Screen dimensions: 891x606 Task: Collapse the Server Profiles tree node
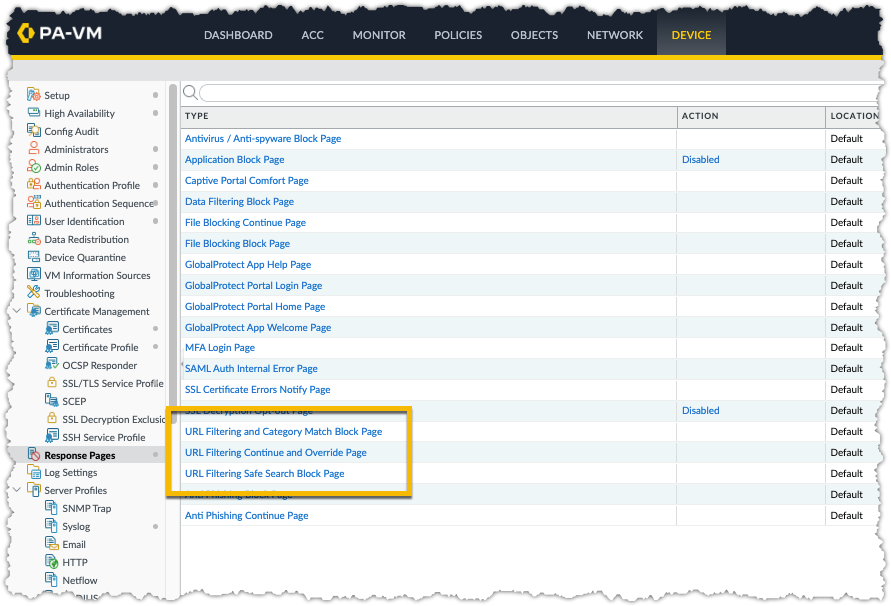coord(17,490)
